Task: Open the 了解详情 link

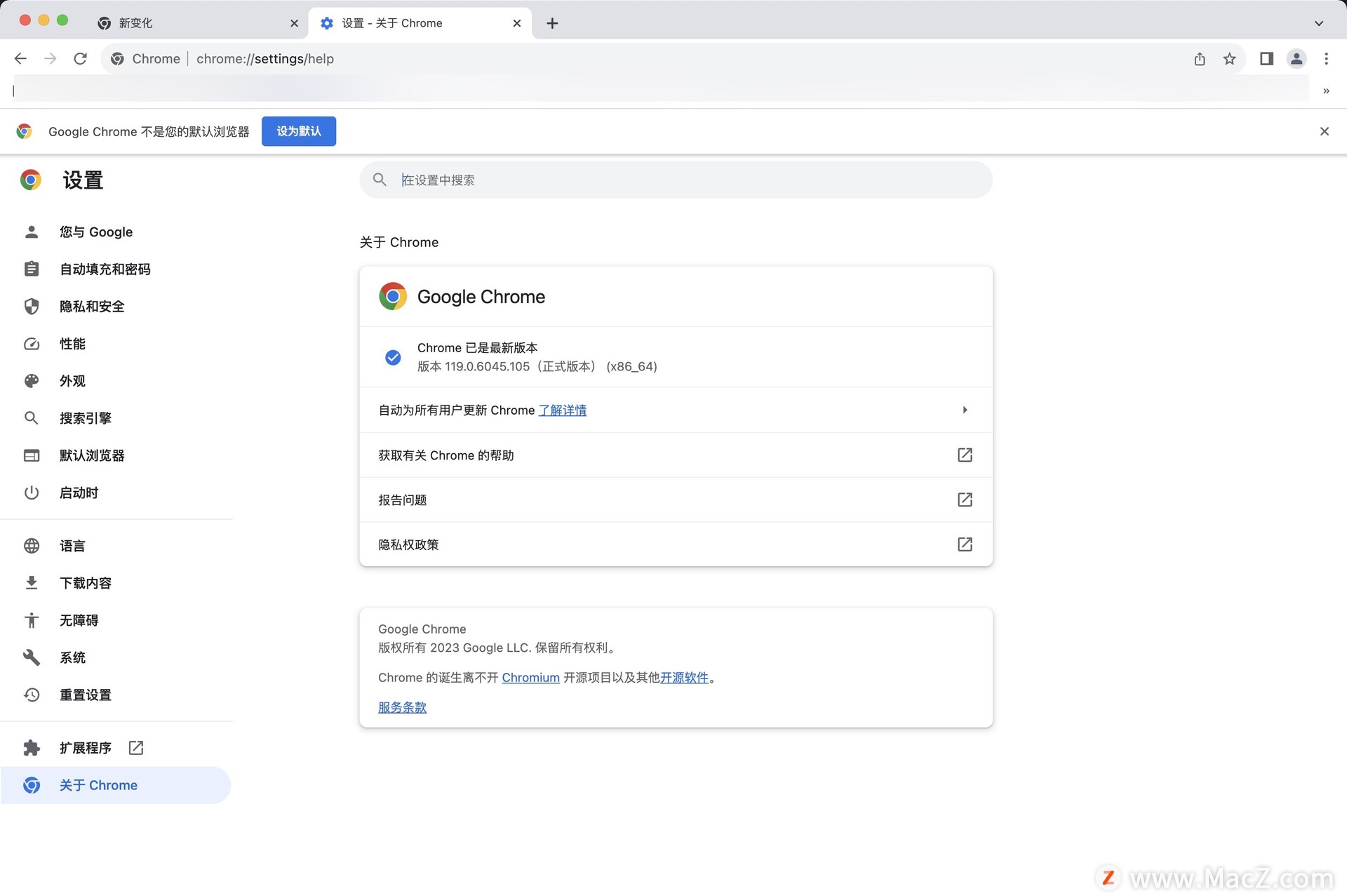Action: (563, 410)
